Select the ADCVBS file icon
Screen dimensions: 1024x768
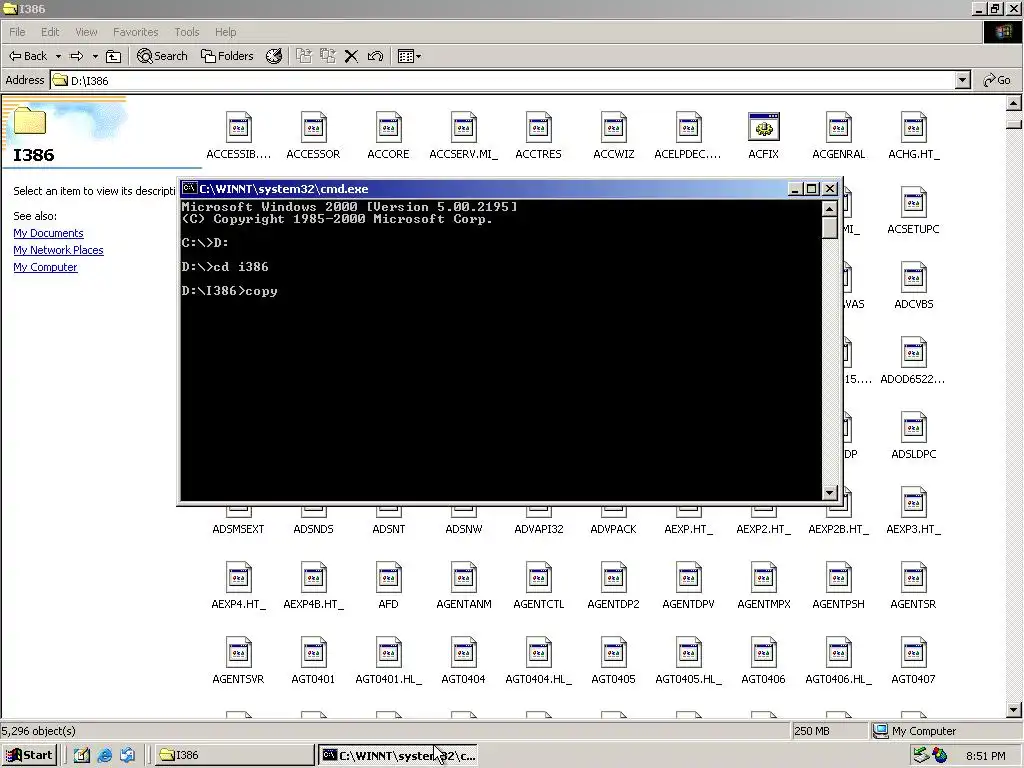pos(914,277)
